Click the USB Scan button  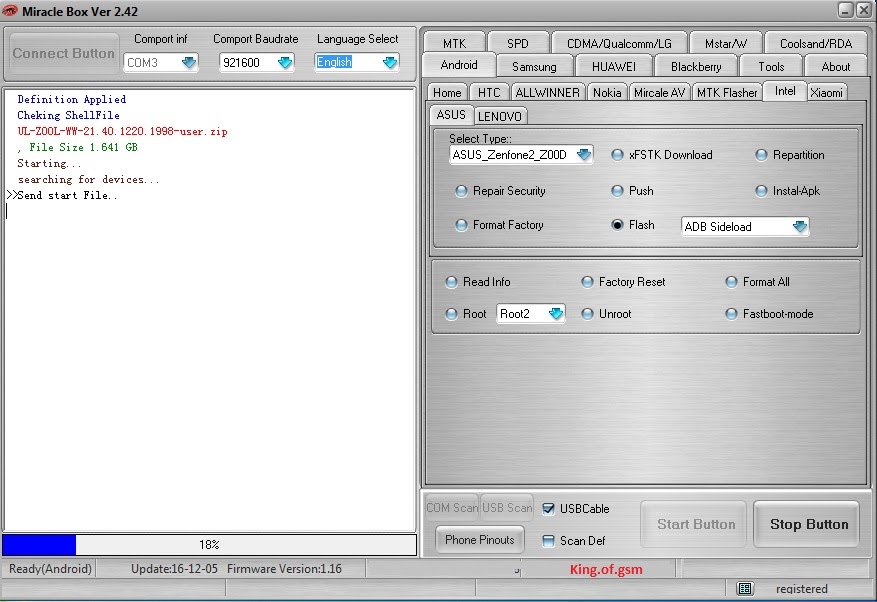(x=507, y=507)
